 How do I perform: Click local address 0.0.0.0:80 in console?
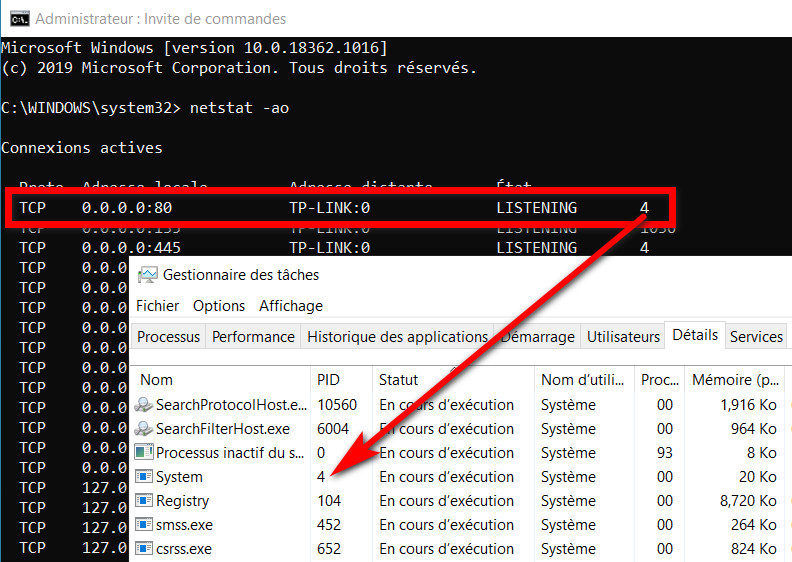tap(127, 208)
